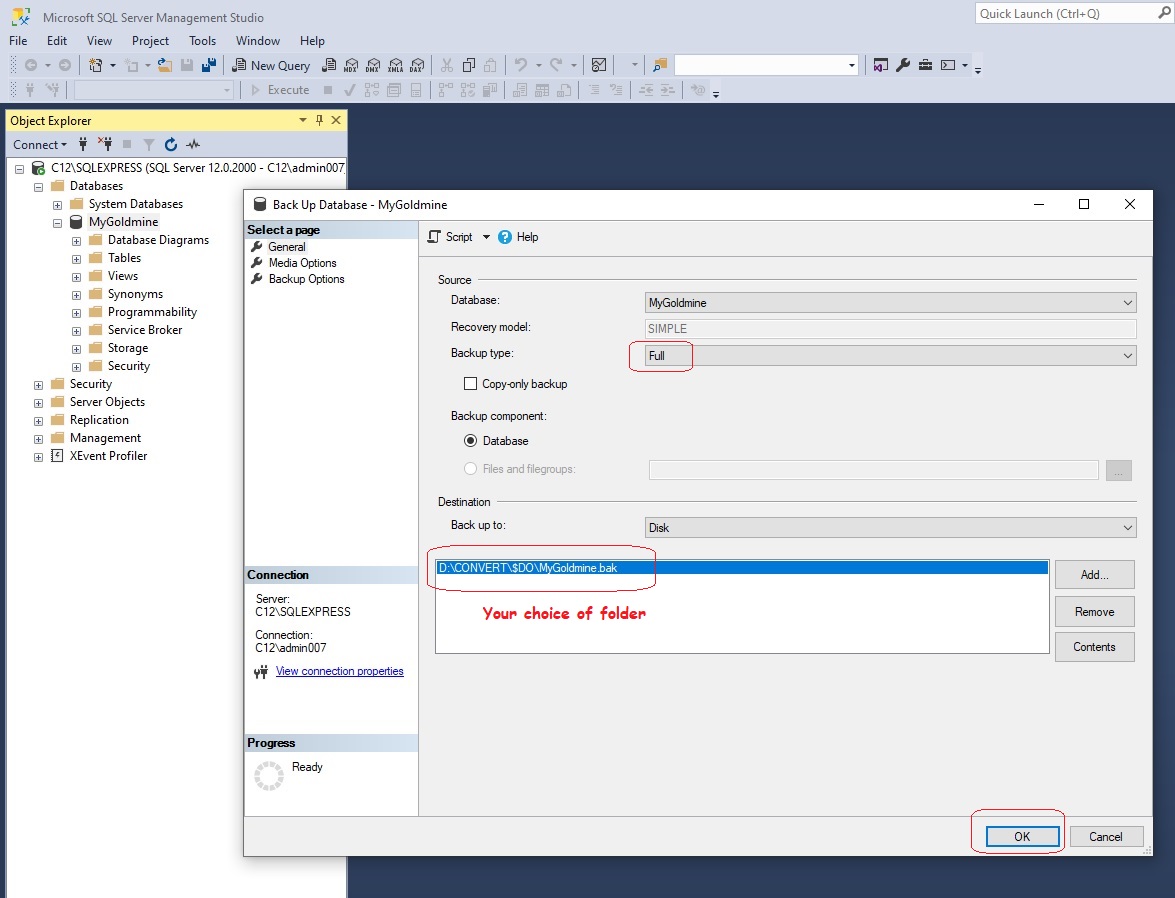
Task: Open the Connect dropdown in Object Explorer
Action: point(40,144)
